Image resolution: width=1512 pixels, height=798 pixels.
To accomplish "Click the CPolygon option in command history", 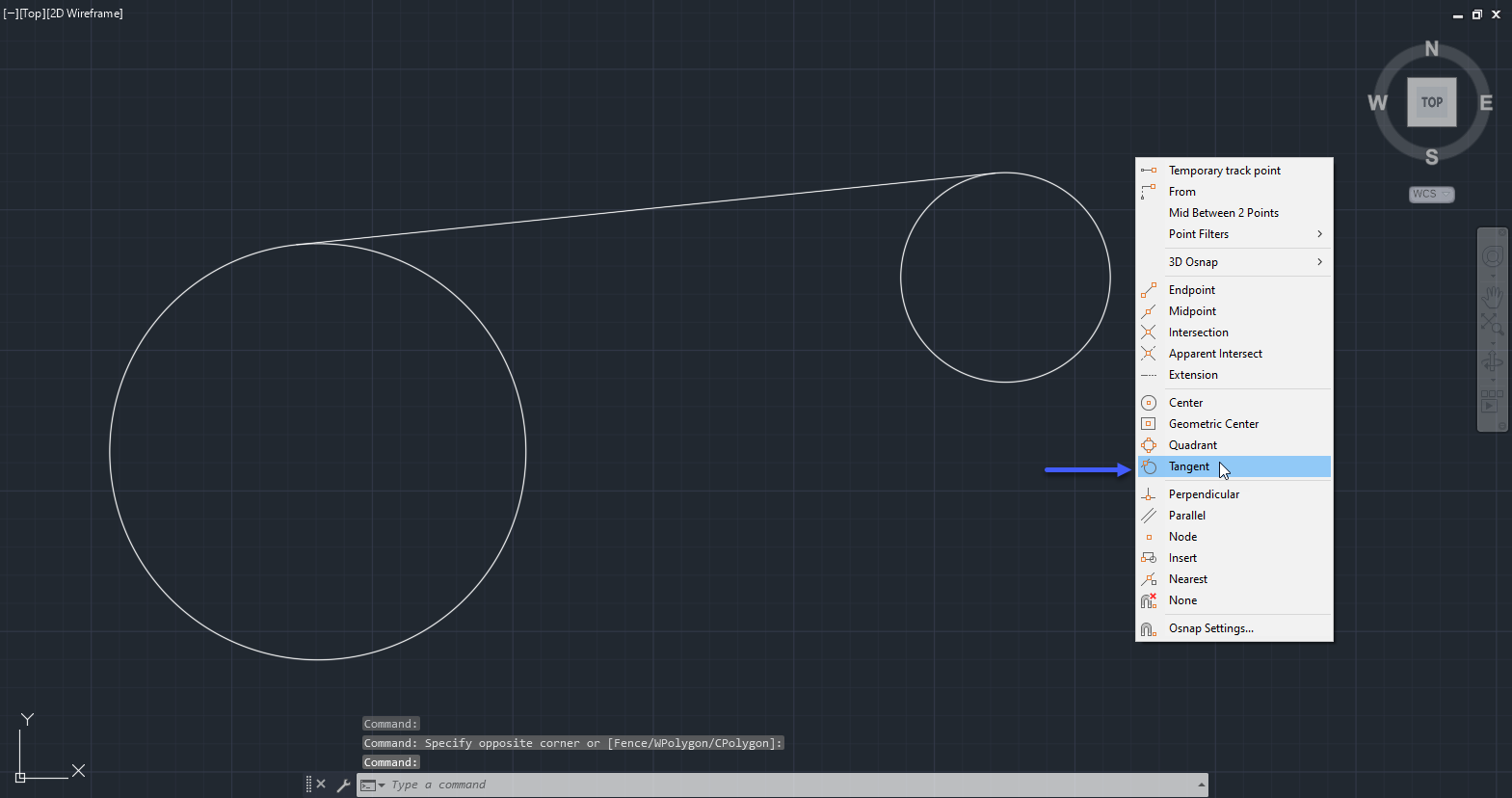I will pyautogui.click(x=743, y=743).
